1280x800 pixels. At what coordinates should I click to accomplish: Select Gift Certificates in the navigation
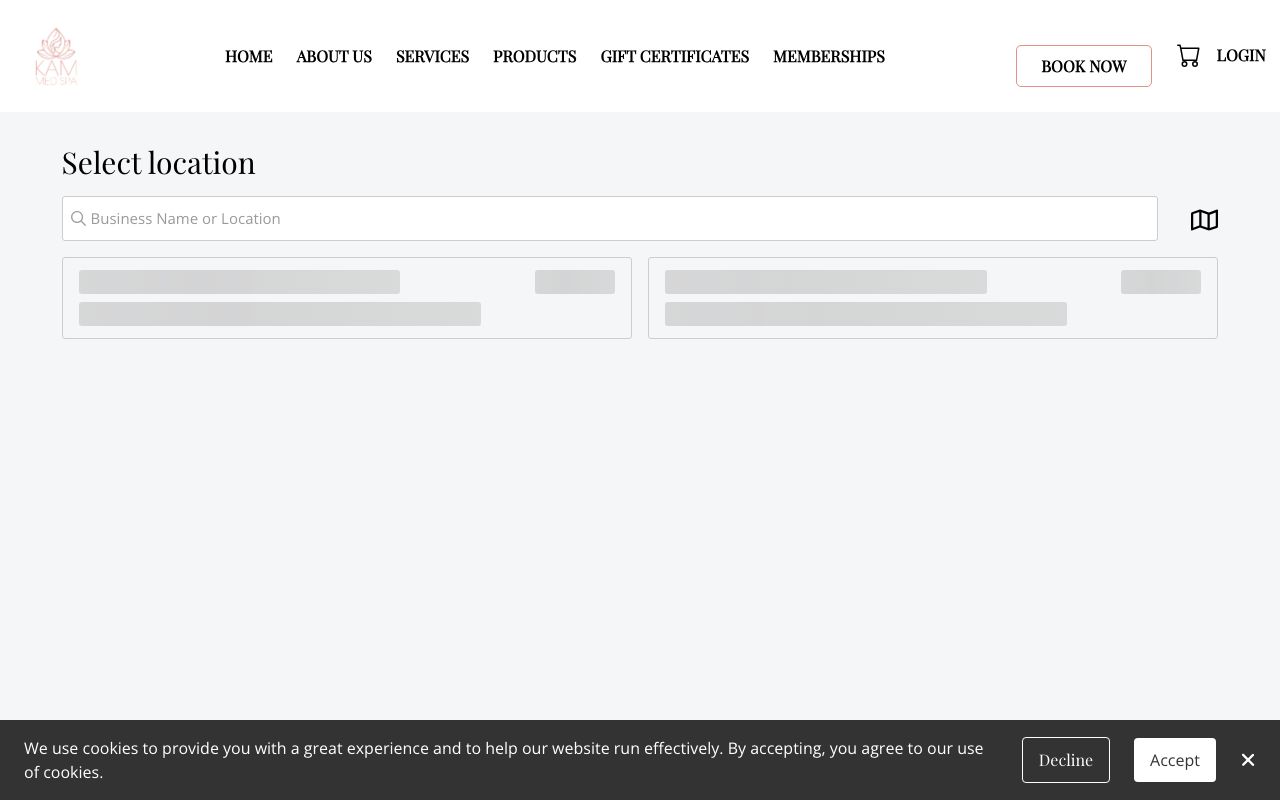[674, 57]
